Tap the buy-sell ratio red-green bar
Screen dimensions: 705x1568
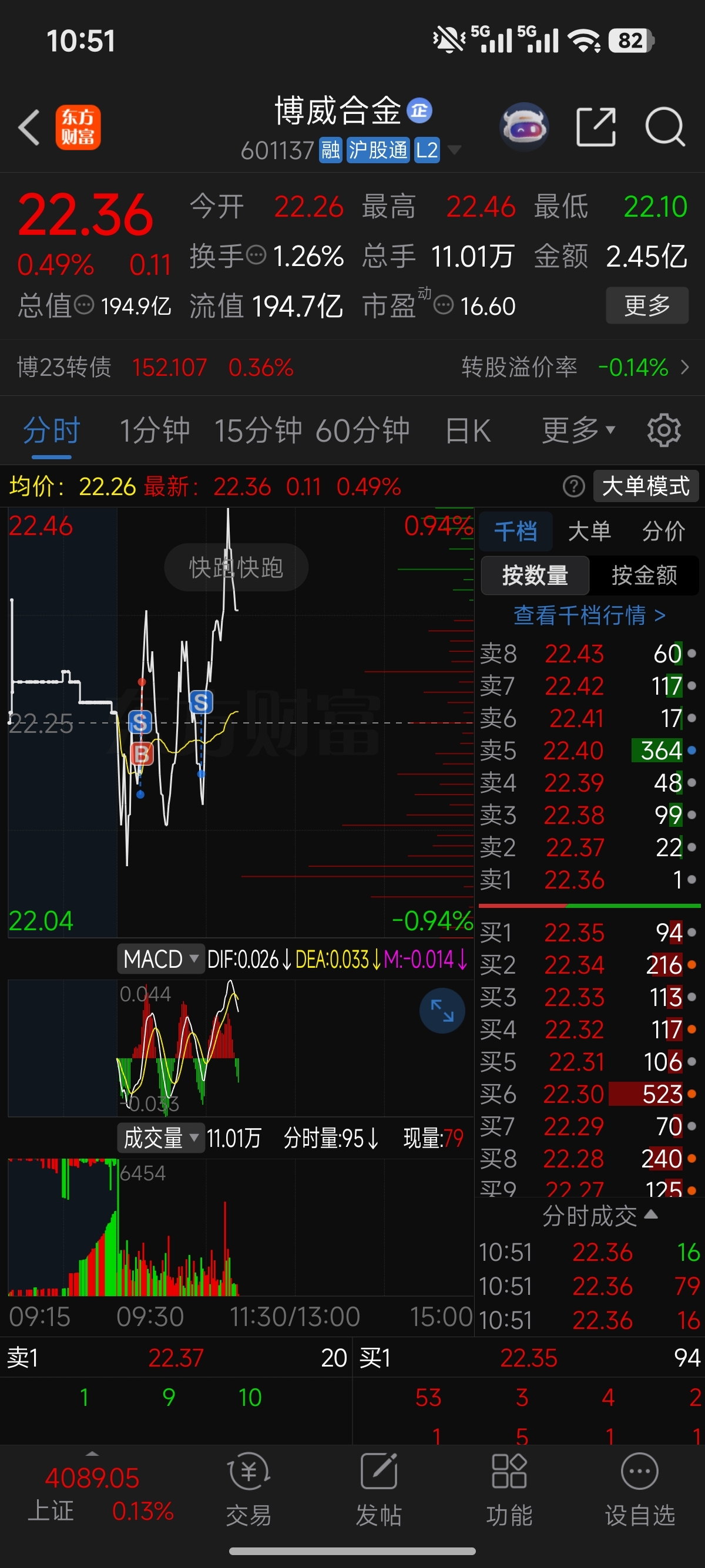(x=589, y=906)
